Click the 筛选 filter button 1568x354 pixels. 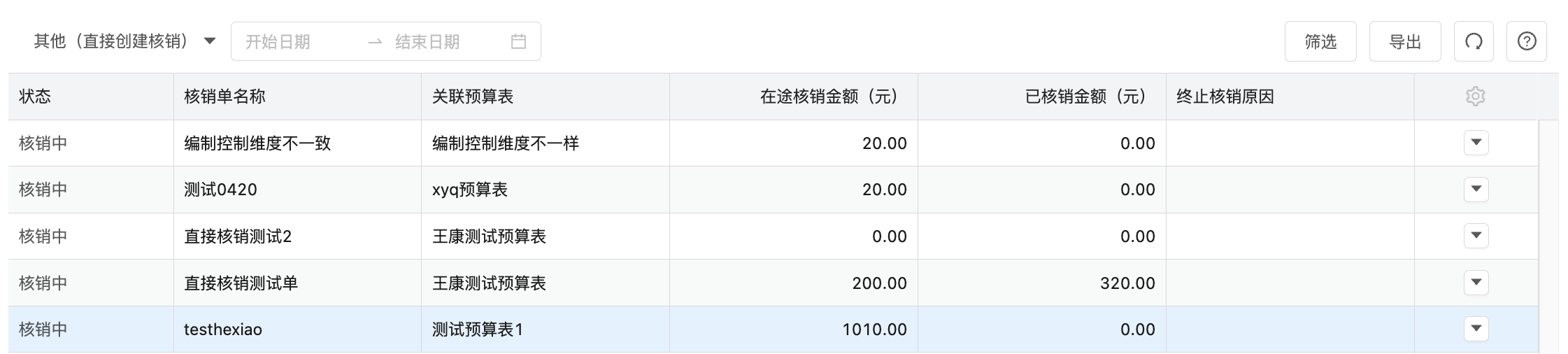click(x=1320, y=41)
